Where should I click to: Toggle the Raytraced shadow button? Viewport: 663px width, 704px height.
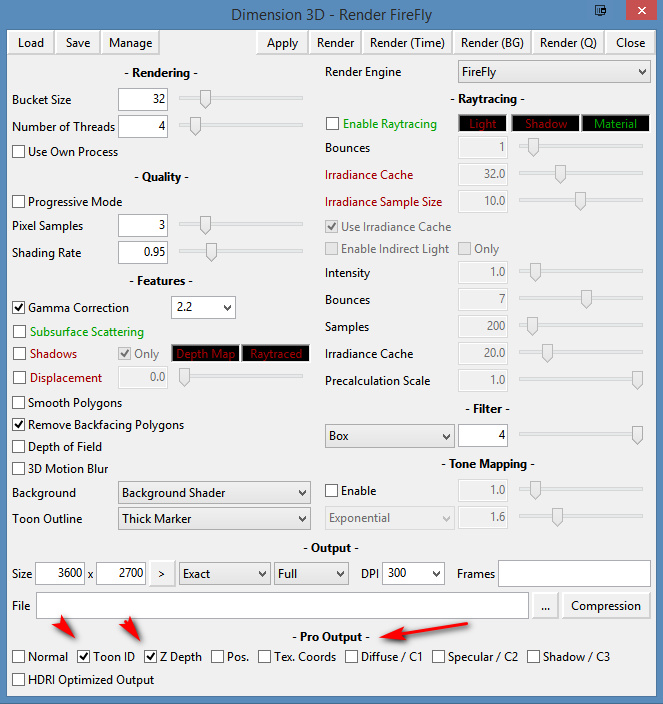(275, 353)
